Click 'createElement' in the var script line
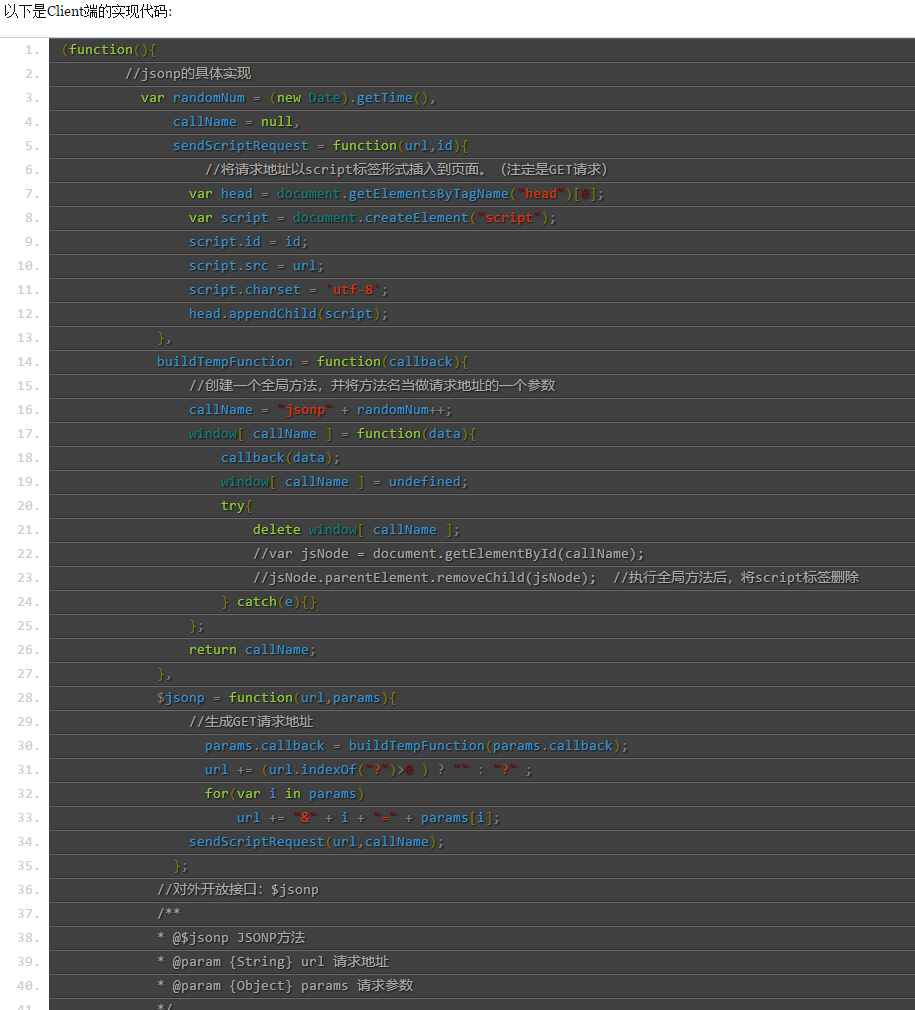 pos(416,218)
